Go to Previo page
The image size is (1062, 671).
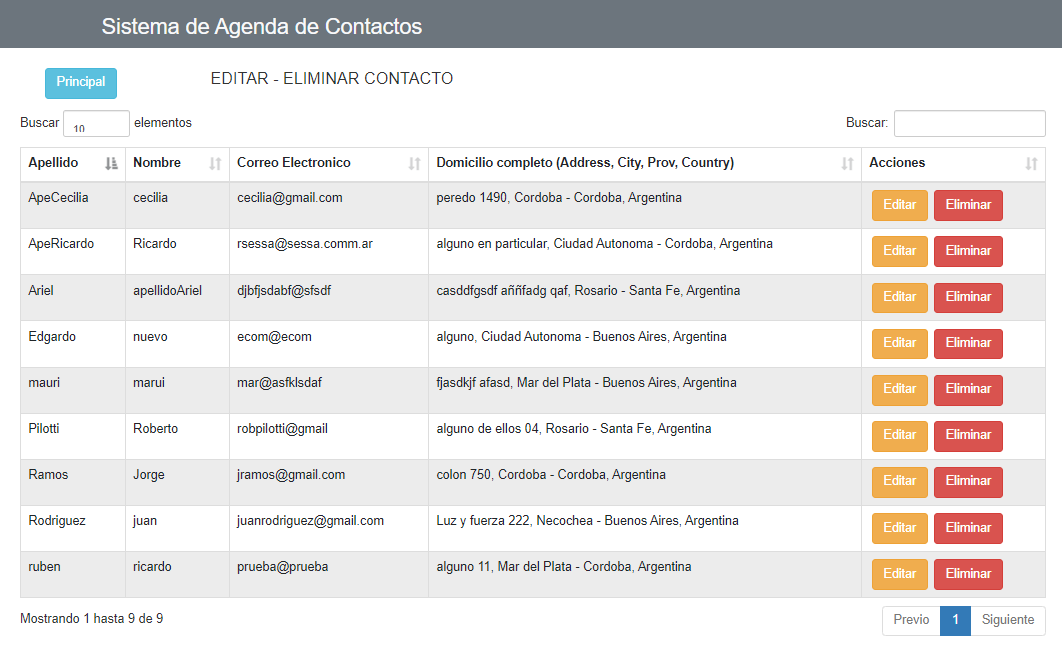click(911, 620)
